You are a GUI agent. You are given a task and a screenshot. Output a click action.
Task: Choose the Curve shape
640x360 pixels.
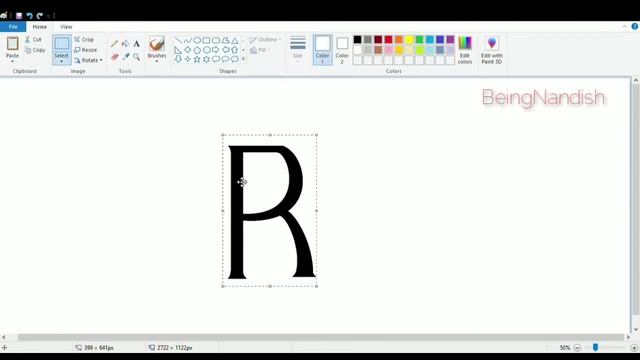click(x=187, y=40)
